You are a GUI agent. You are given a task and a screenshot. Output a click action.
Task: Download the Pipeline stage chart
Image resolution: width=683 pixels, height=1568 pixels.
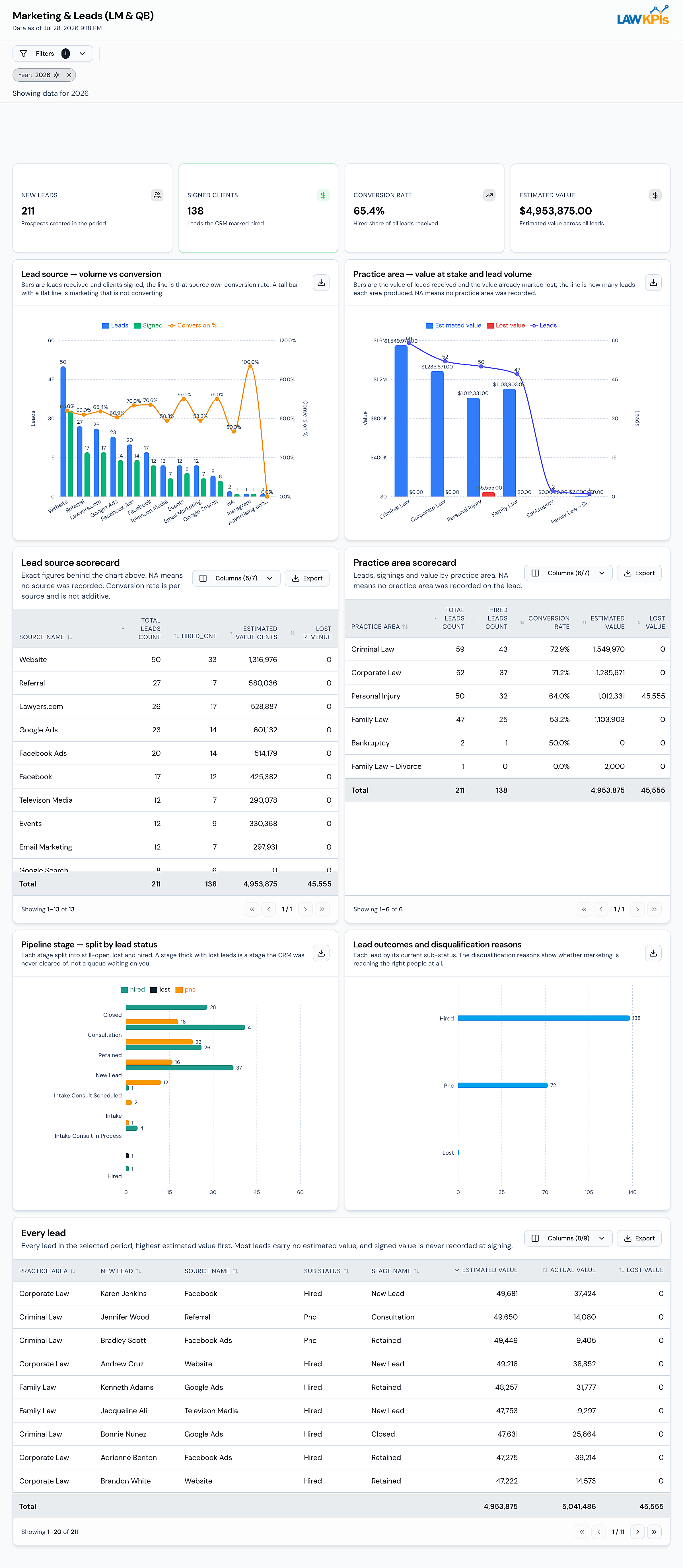click(321, 953)
